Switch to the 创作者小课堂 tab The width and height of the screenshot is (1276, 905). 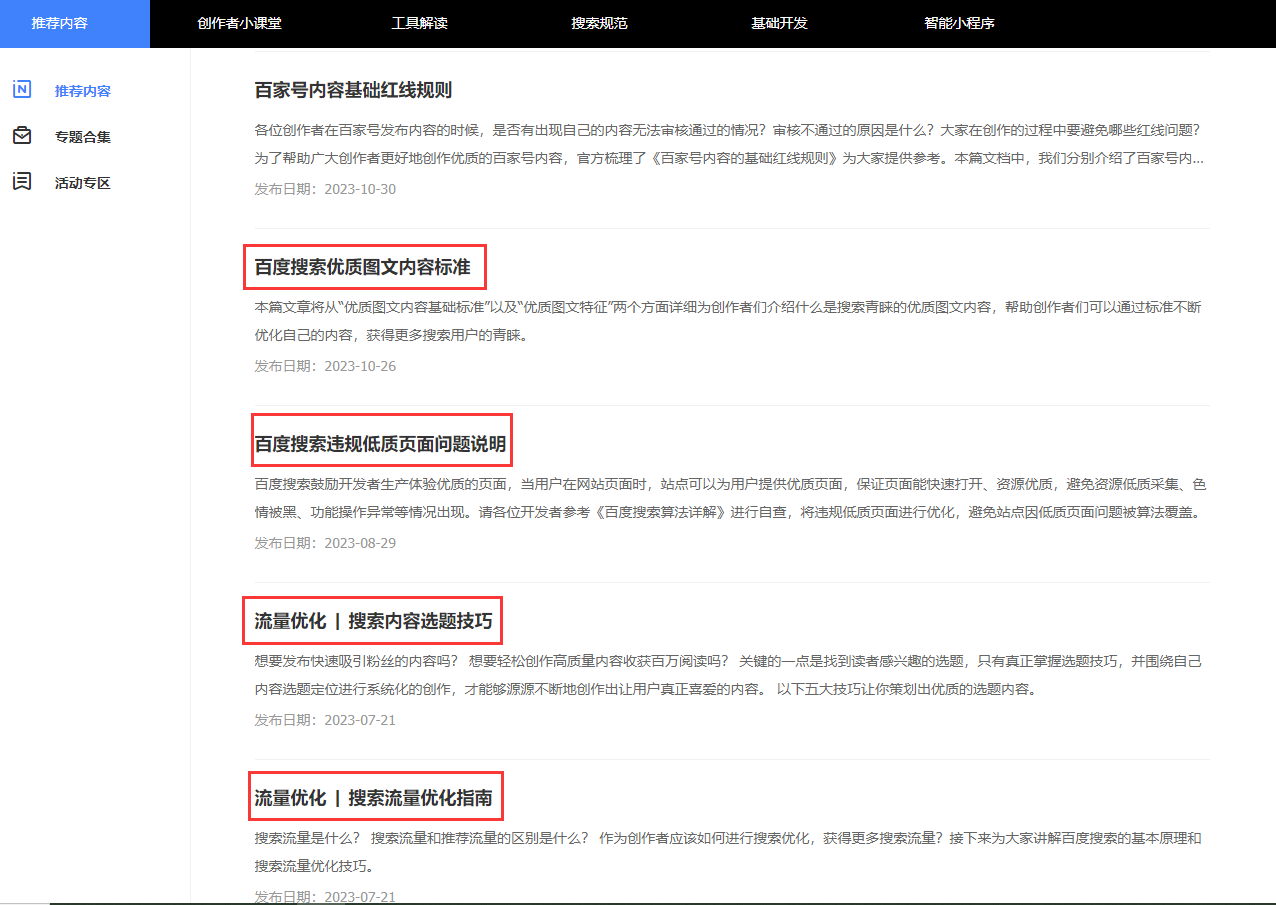(x=239, y=23)
